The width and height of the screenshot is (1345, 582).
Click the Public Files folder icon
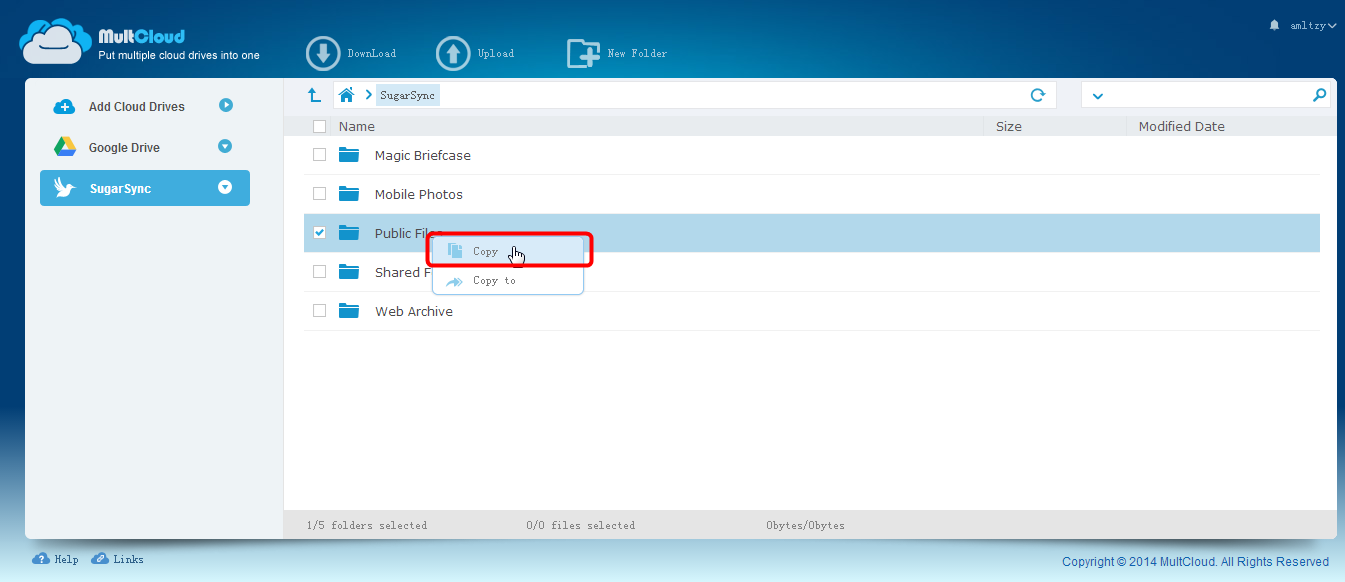tap(348, 233)
